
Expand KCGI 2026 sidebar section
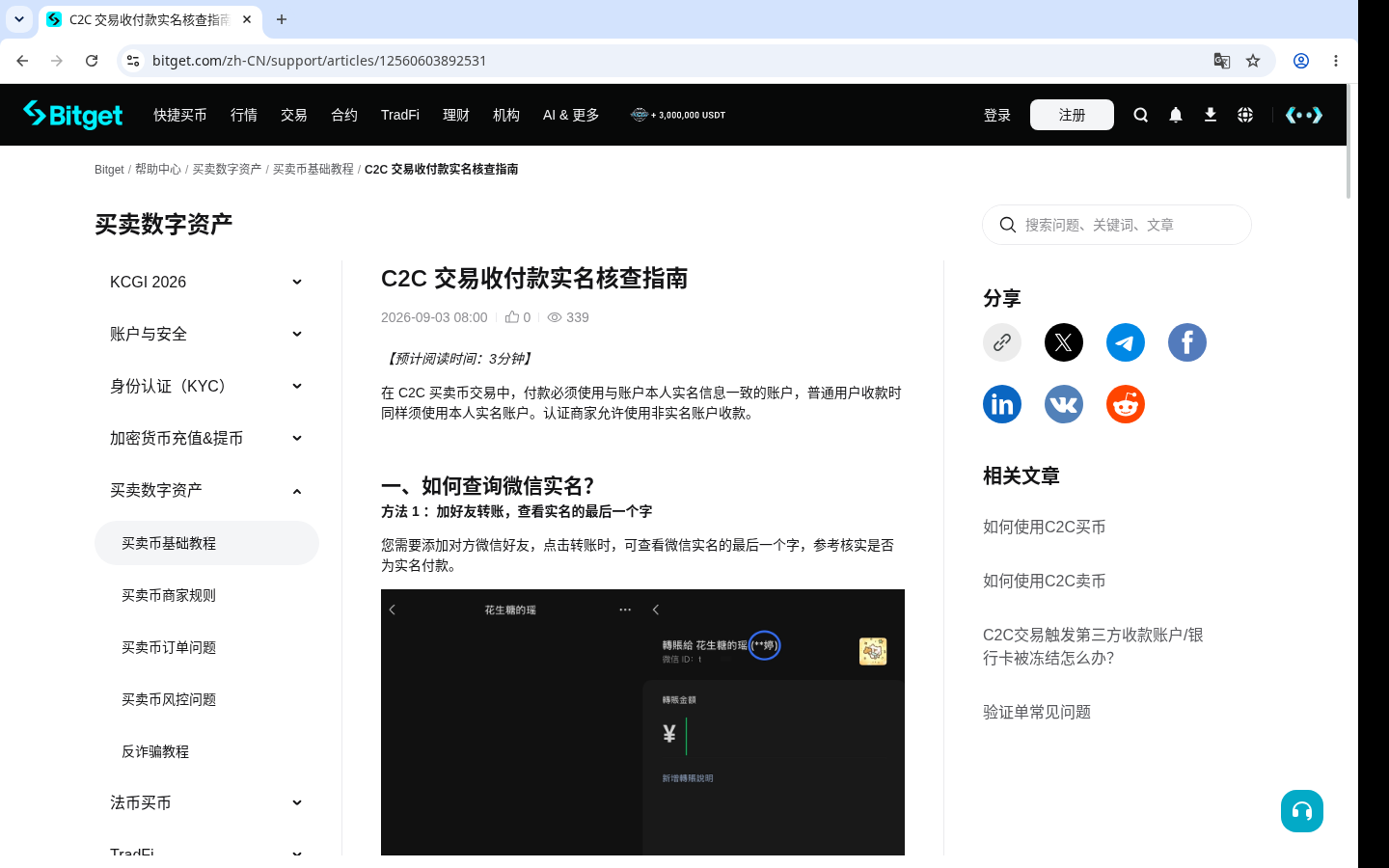coord(206,282)
